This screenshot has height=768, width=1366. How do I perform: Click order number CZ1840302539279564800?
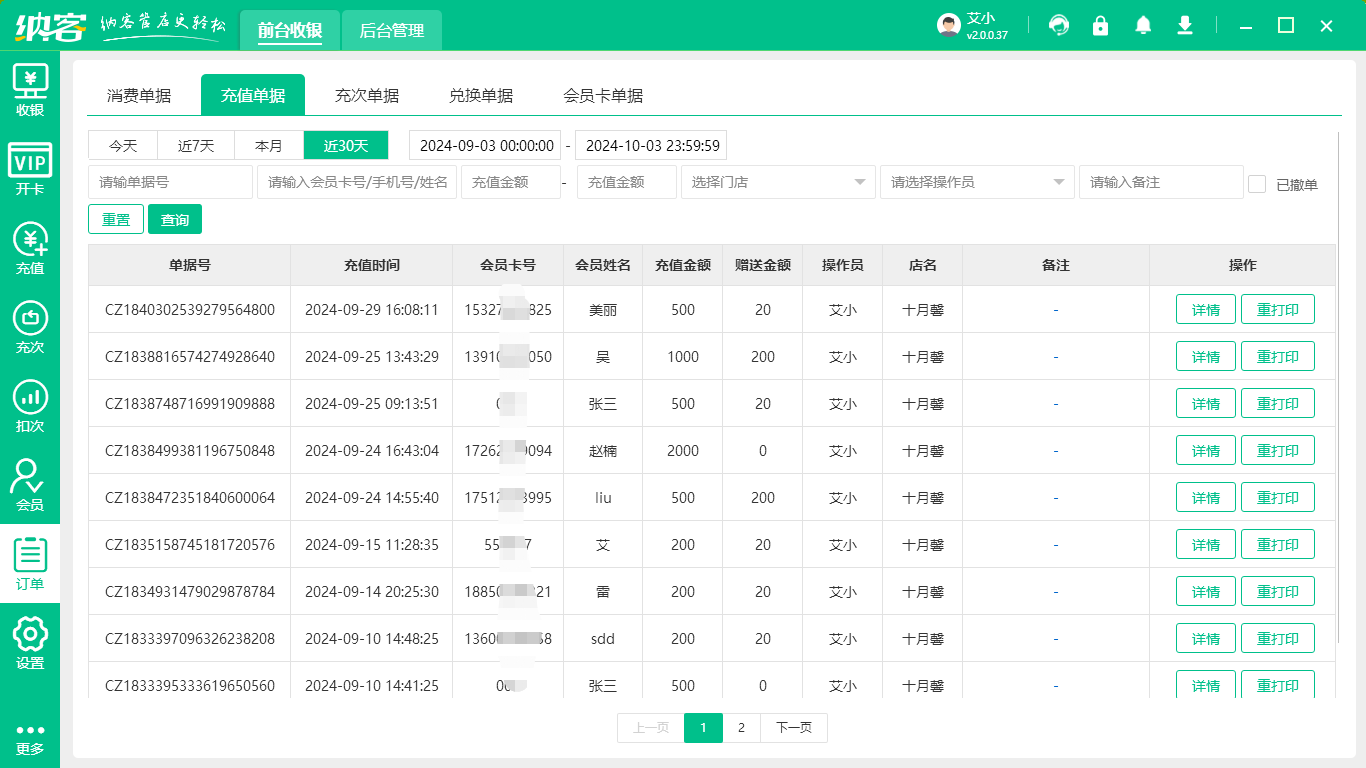[x=190, y=310]
